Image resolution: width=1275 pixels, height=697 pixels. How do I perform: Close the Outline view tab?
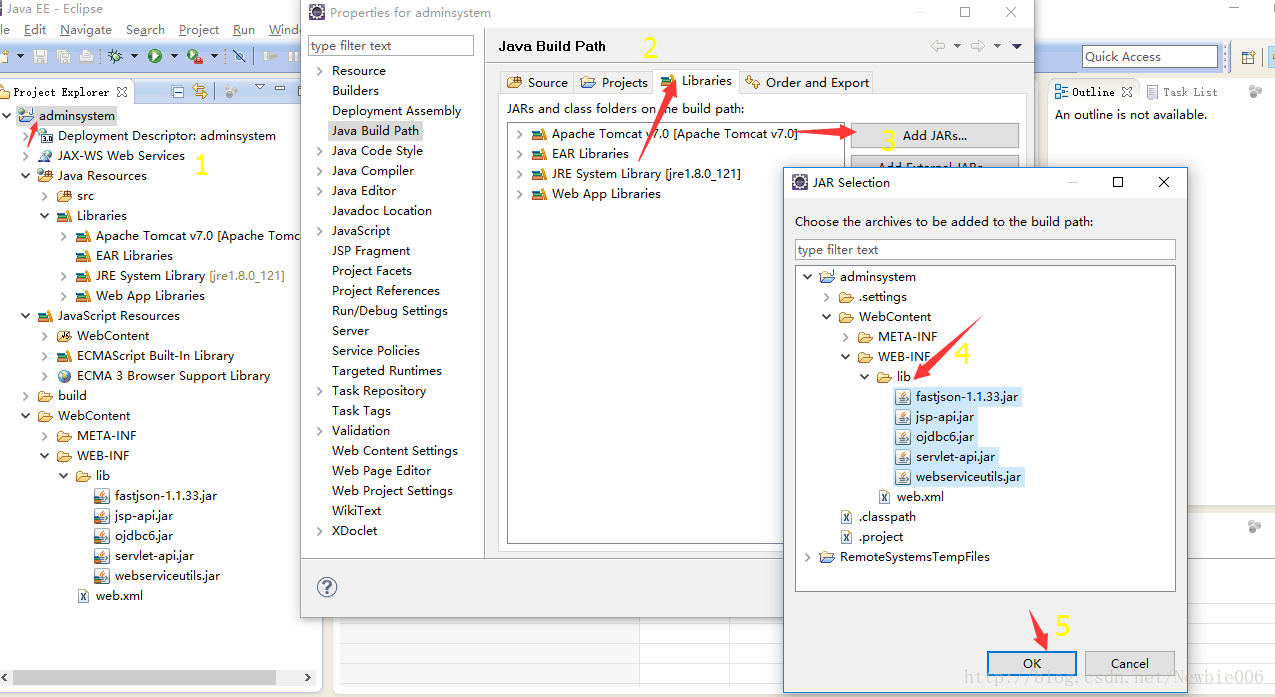pos(1127,91)
